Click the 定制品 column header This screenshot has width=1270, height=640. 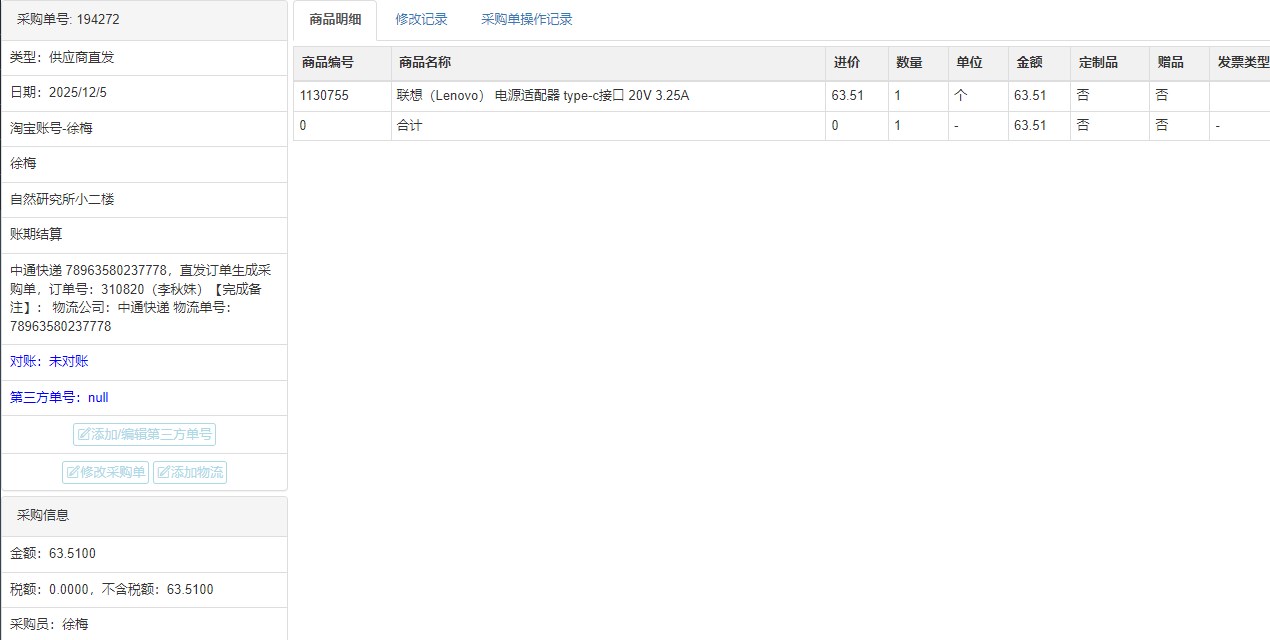click(x=1097, y=62)
